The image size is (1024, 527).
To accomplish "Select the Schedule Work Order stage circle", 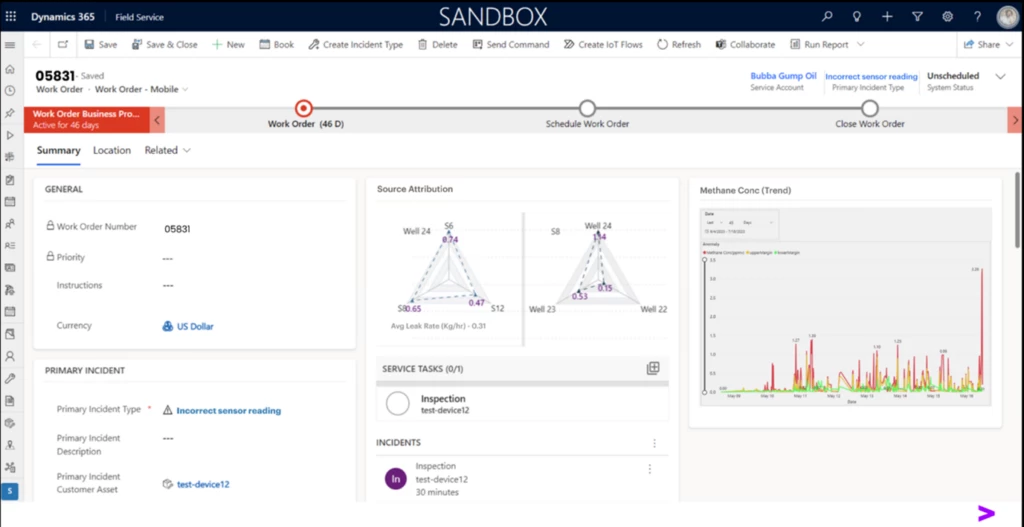I will pyautogui.click(x=587, y=108).
